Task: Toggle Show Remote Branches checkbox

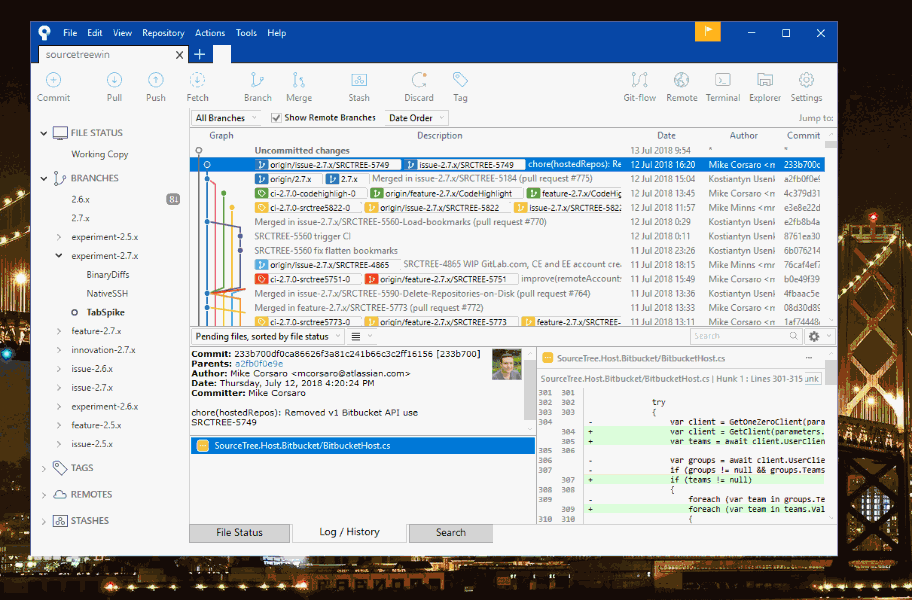Action: pyautogui.click(x=277, y=118)
